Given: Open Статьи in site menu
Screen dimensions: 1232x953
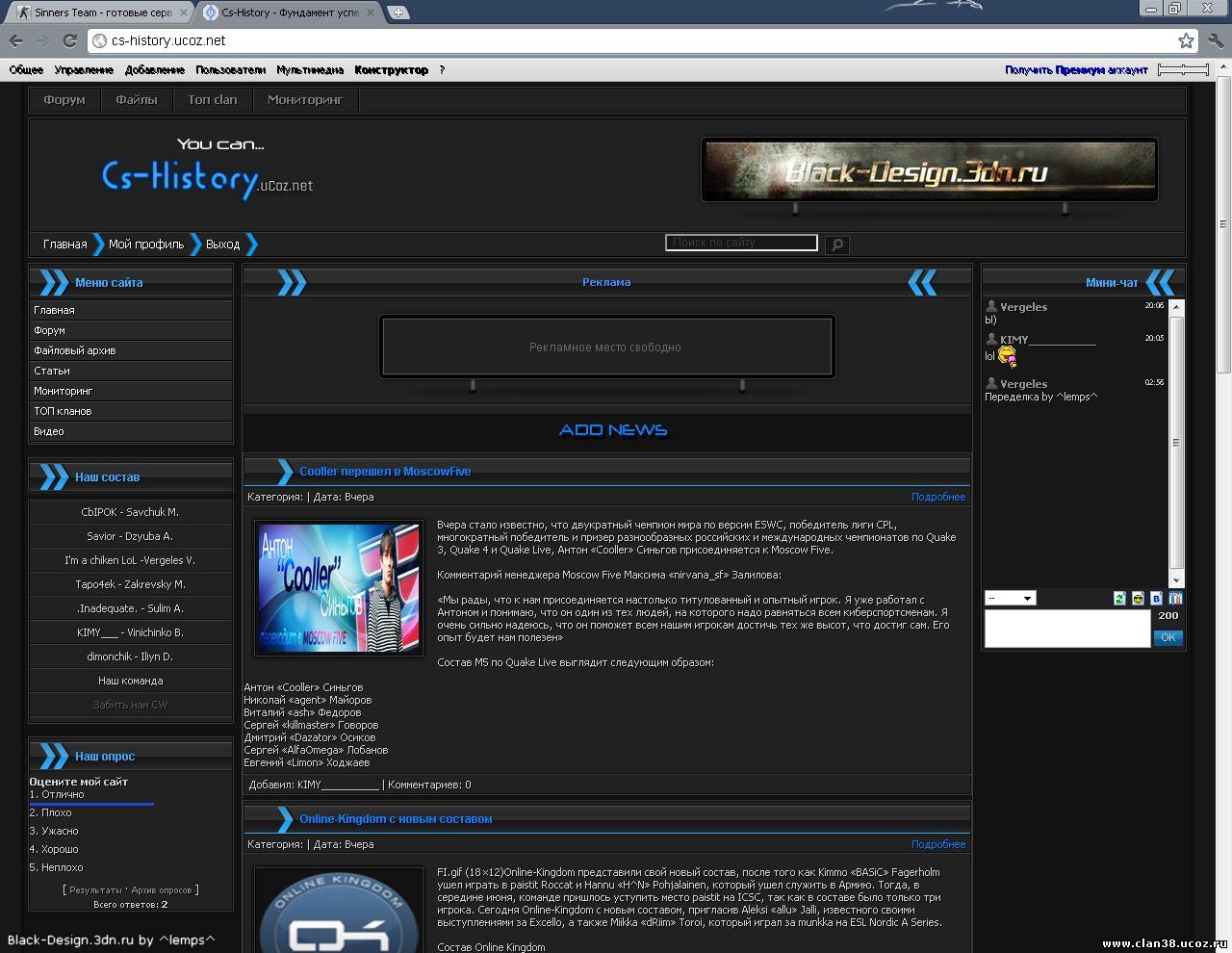Looking at the screenshot, I should click(131, 371).
